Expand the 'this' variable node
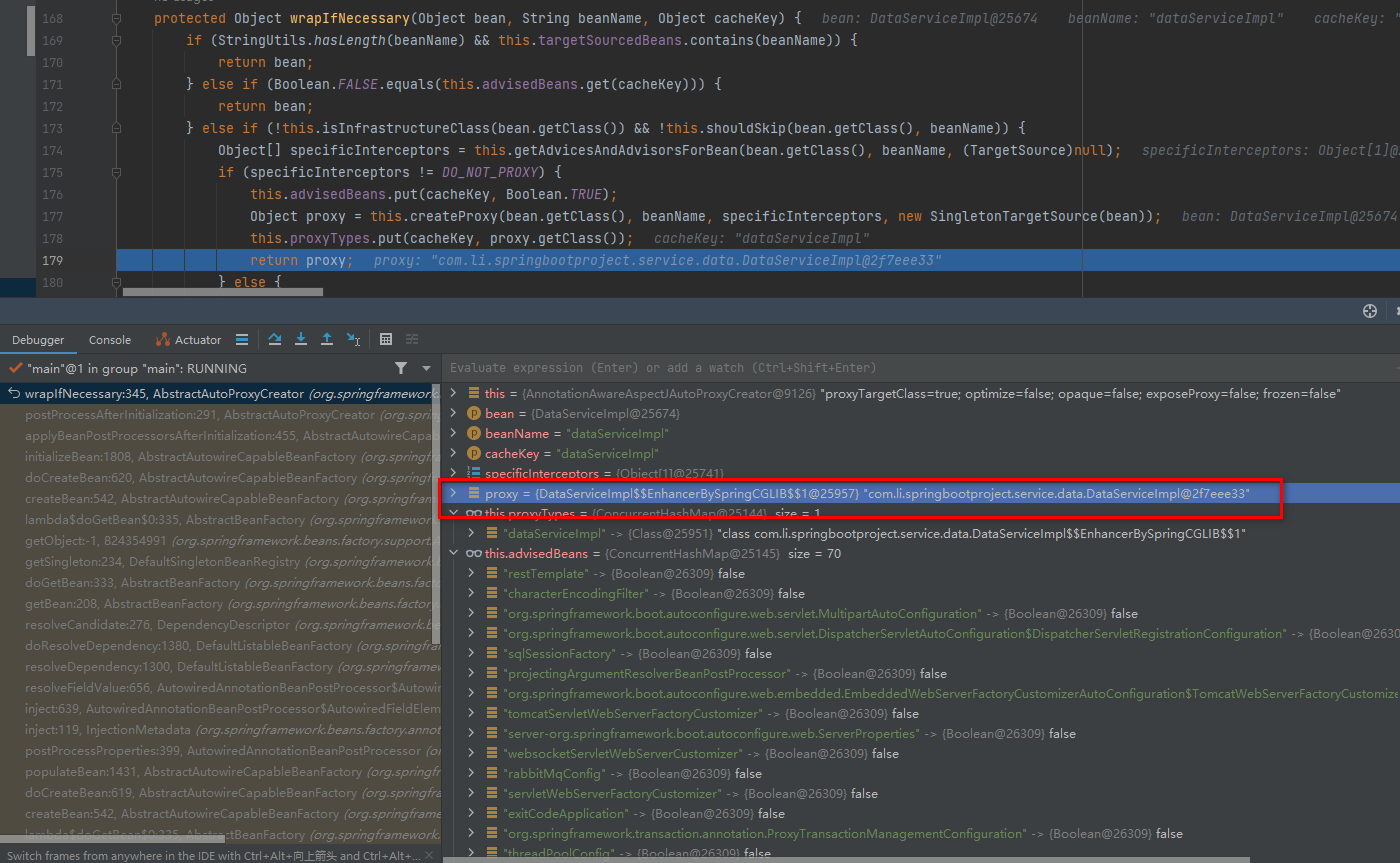1400x863 pixels. (x=455, y=394)
